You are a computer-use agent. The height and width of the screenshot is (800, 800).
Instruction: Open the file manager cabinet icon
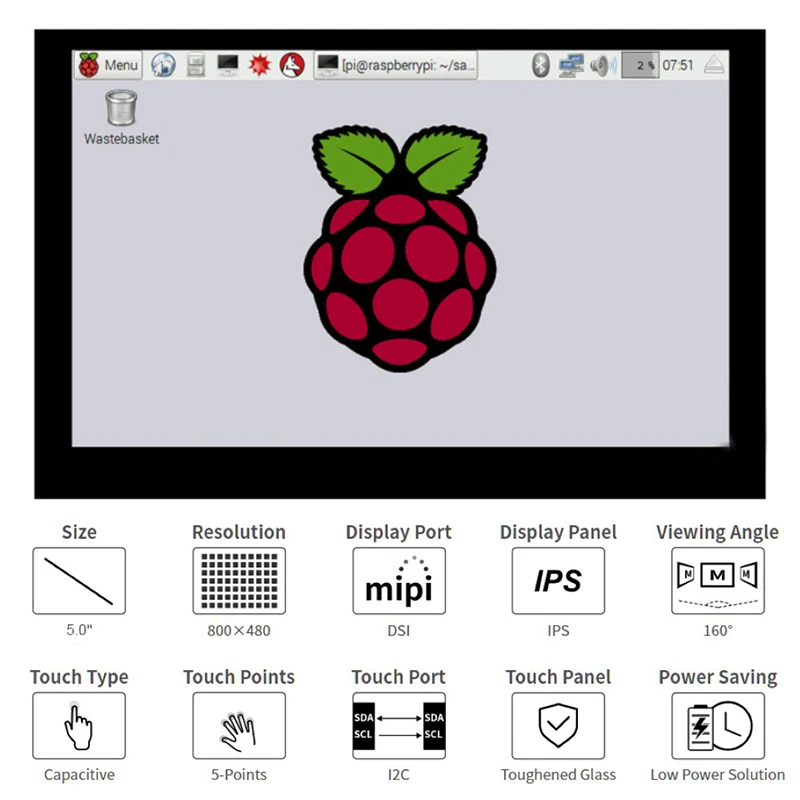(x=196, y=65)
